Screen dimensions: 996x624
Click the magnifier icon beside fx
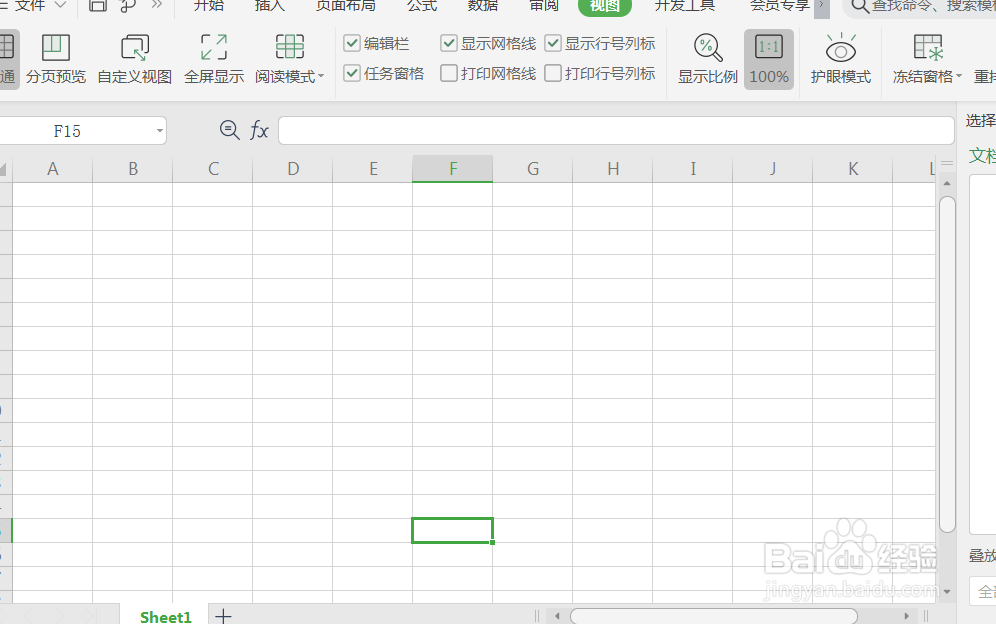click(x=229, y=130)
